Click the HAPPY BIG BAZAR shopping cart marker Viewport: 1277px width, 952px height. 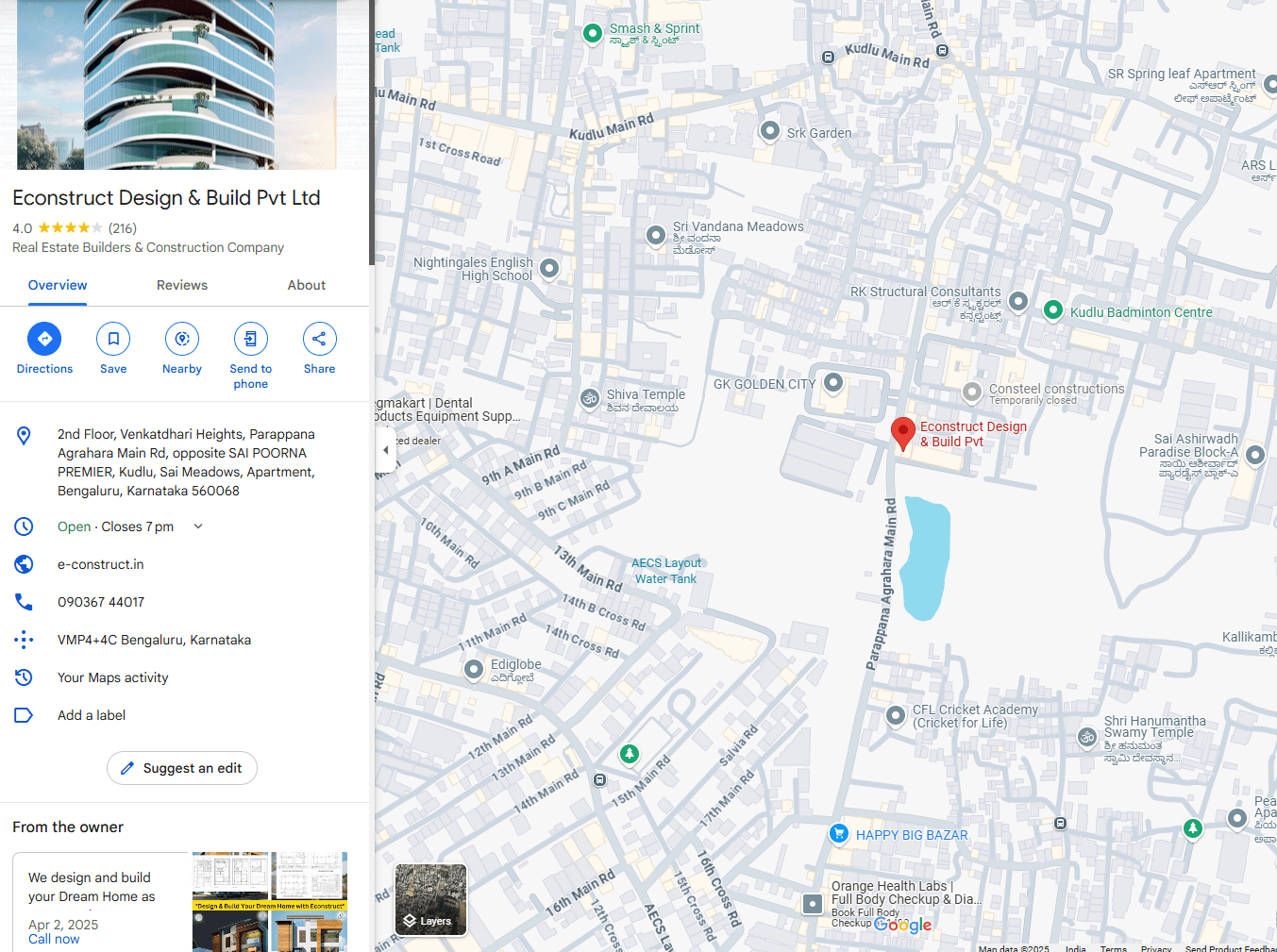pos(838,834)
